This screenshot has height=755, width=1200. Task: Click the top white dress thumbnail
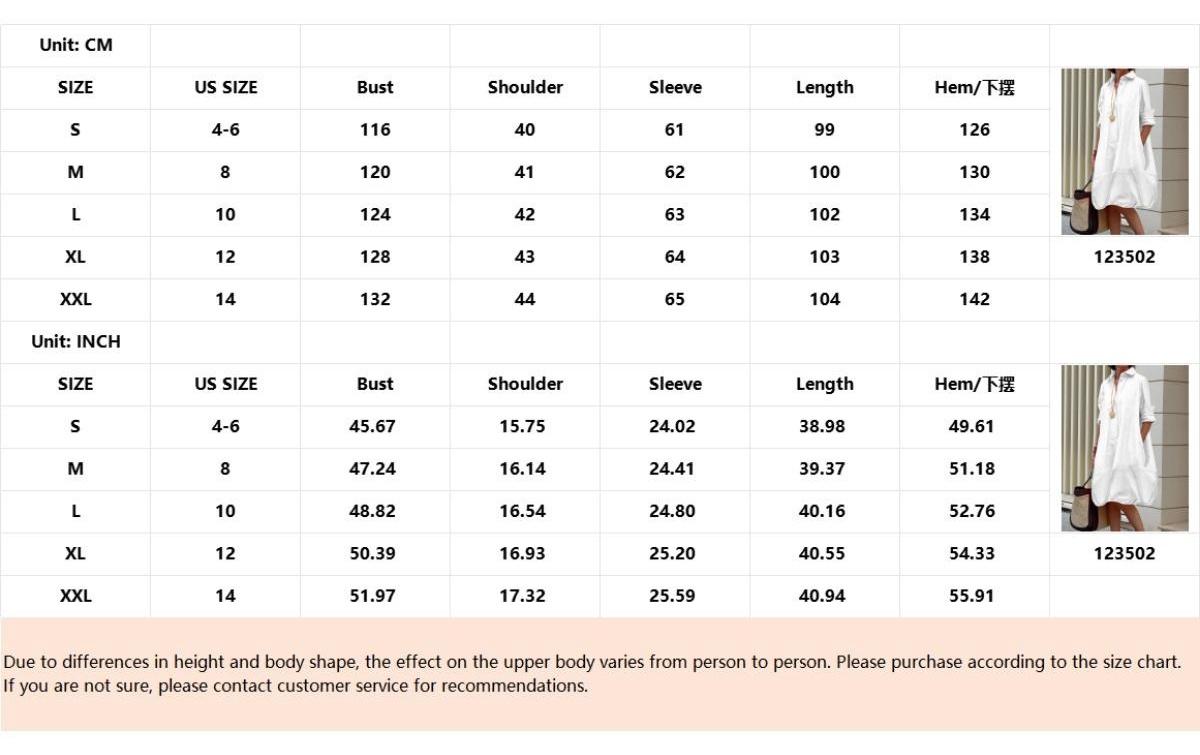click(1124, 151)
